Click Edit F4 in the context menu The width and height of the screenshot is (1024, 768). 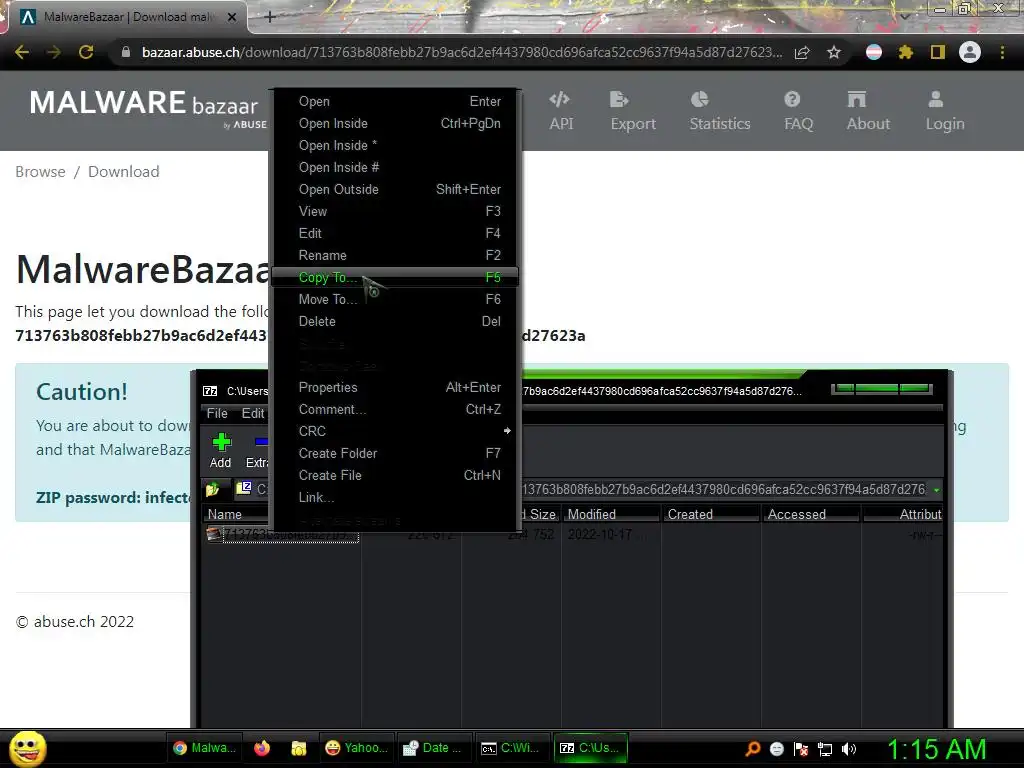394,233
